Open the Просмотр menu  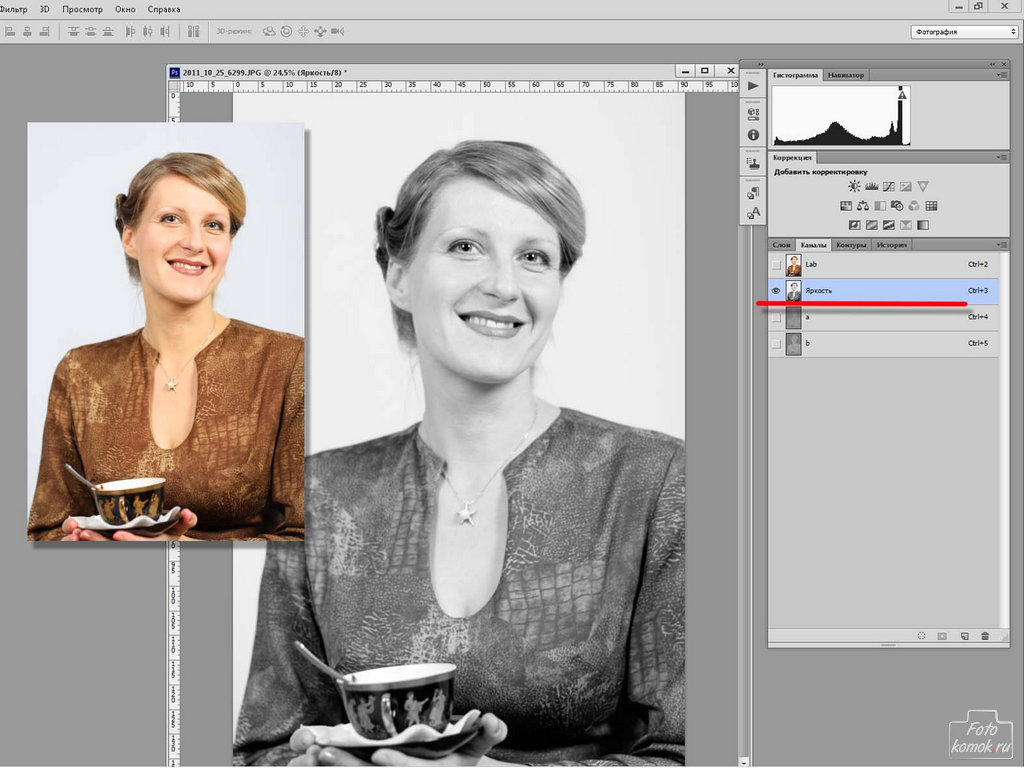coord(82,9)
